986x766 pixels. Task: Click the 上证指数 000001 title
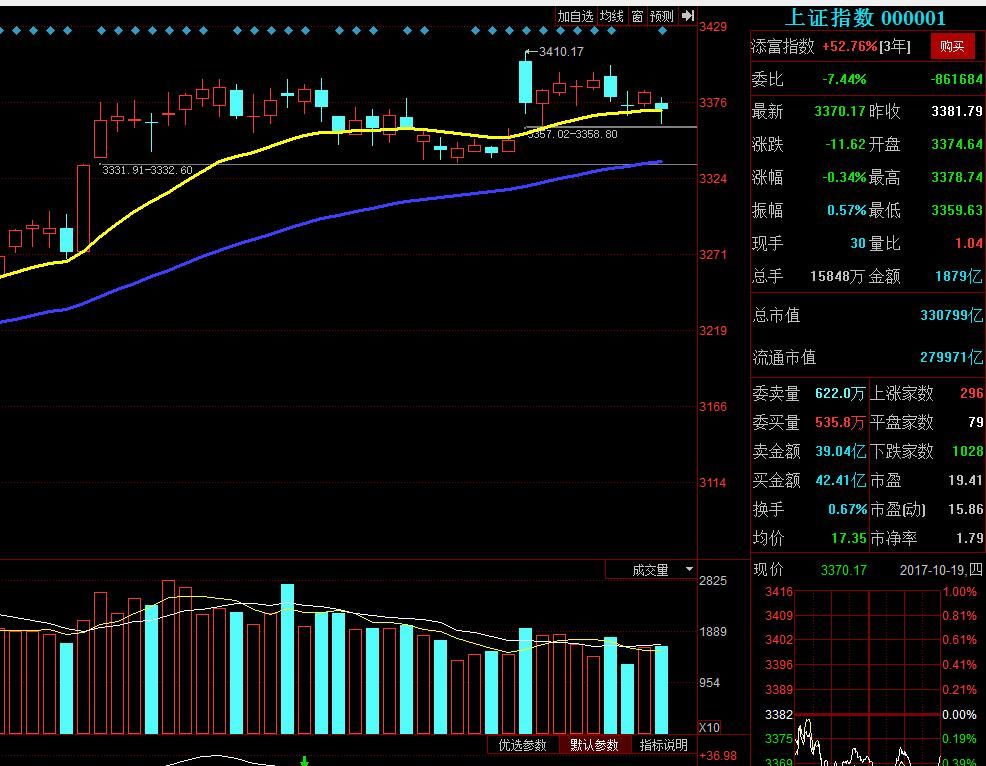(864, 17)
